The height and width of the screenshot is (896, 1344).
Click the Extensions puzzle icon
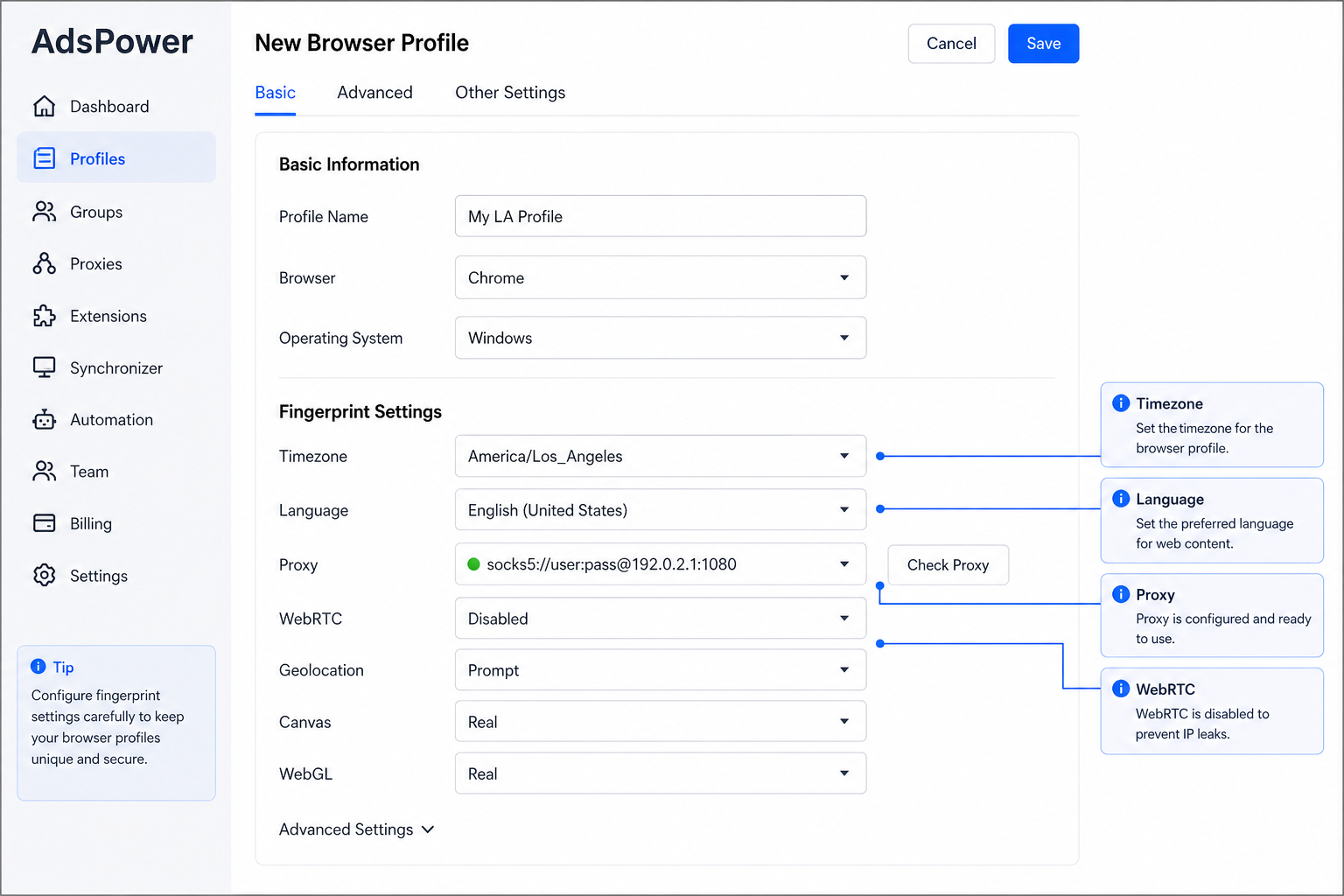pyautogui.click(x=45, y=316)
